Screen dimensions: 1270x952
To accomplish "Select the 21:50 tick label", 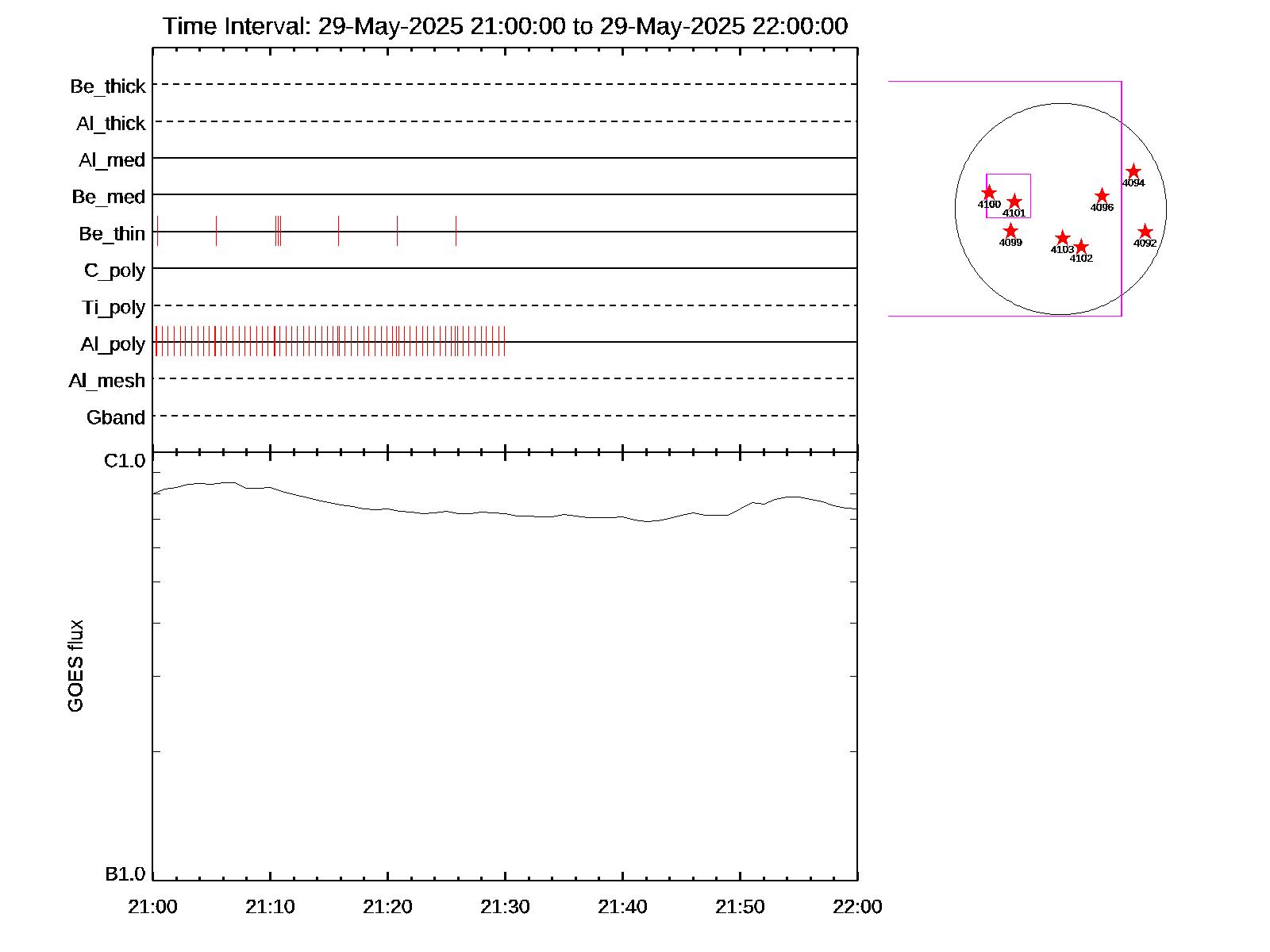I will pyautogui.click(x=740, y=907).
